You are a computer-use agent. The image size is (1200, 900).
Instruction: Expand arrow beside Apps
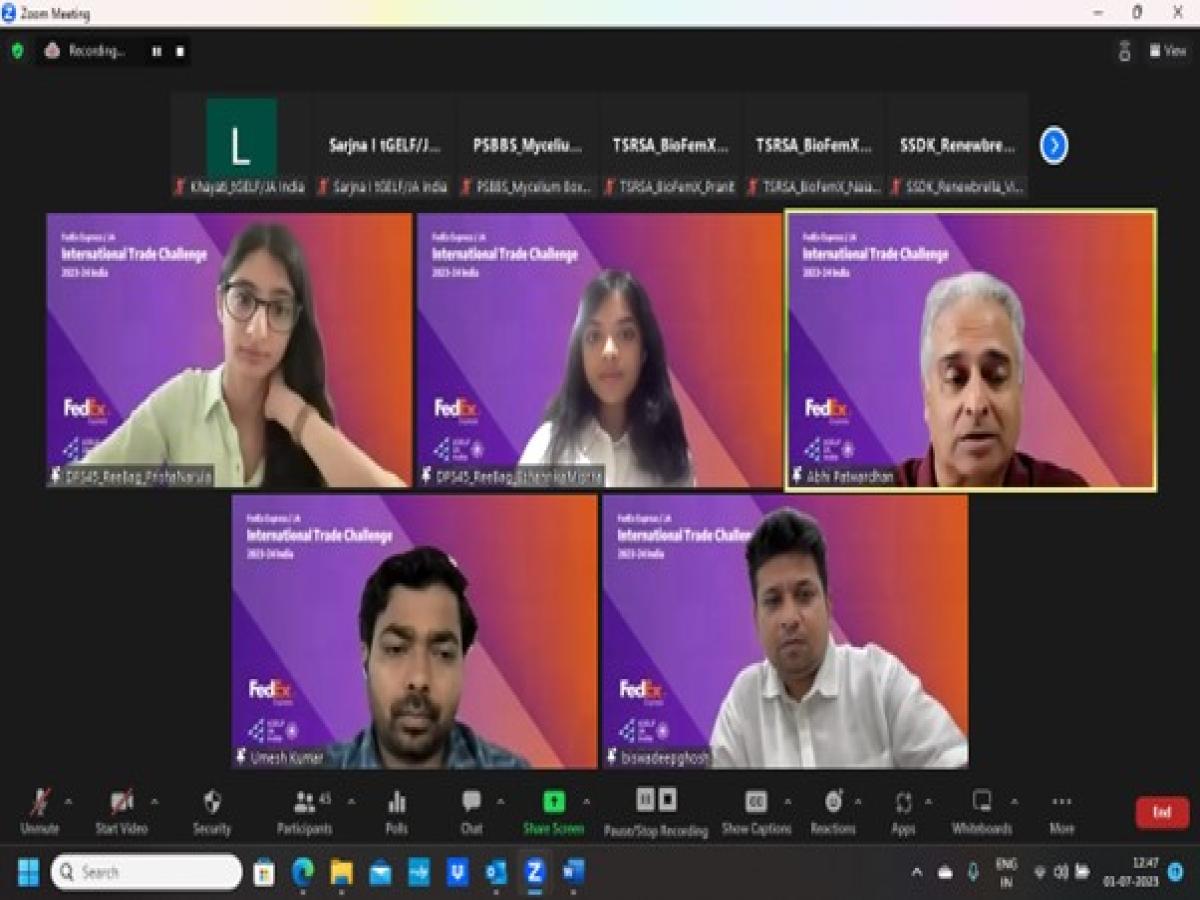(929, 802)
